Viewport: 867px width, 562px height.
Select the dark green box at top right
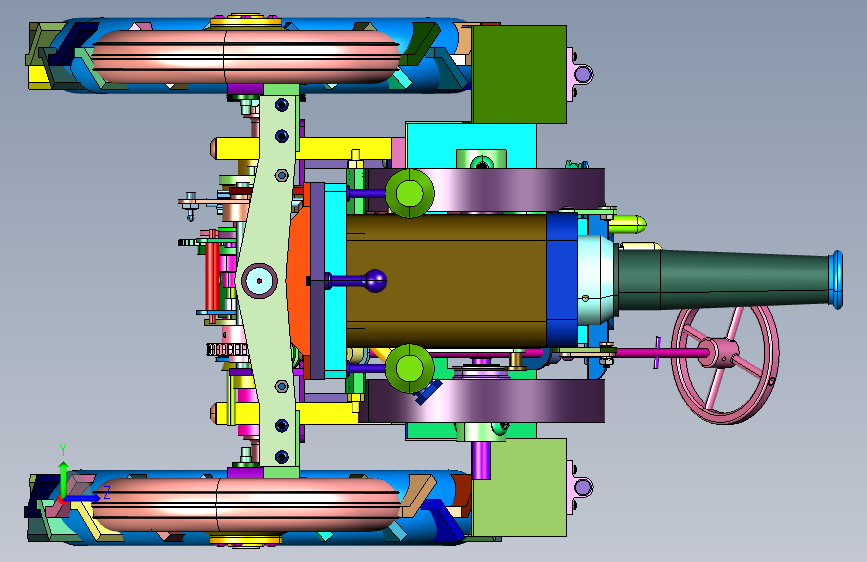pyautogui.click(x=519, y=74)
